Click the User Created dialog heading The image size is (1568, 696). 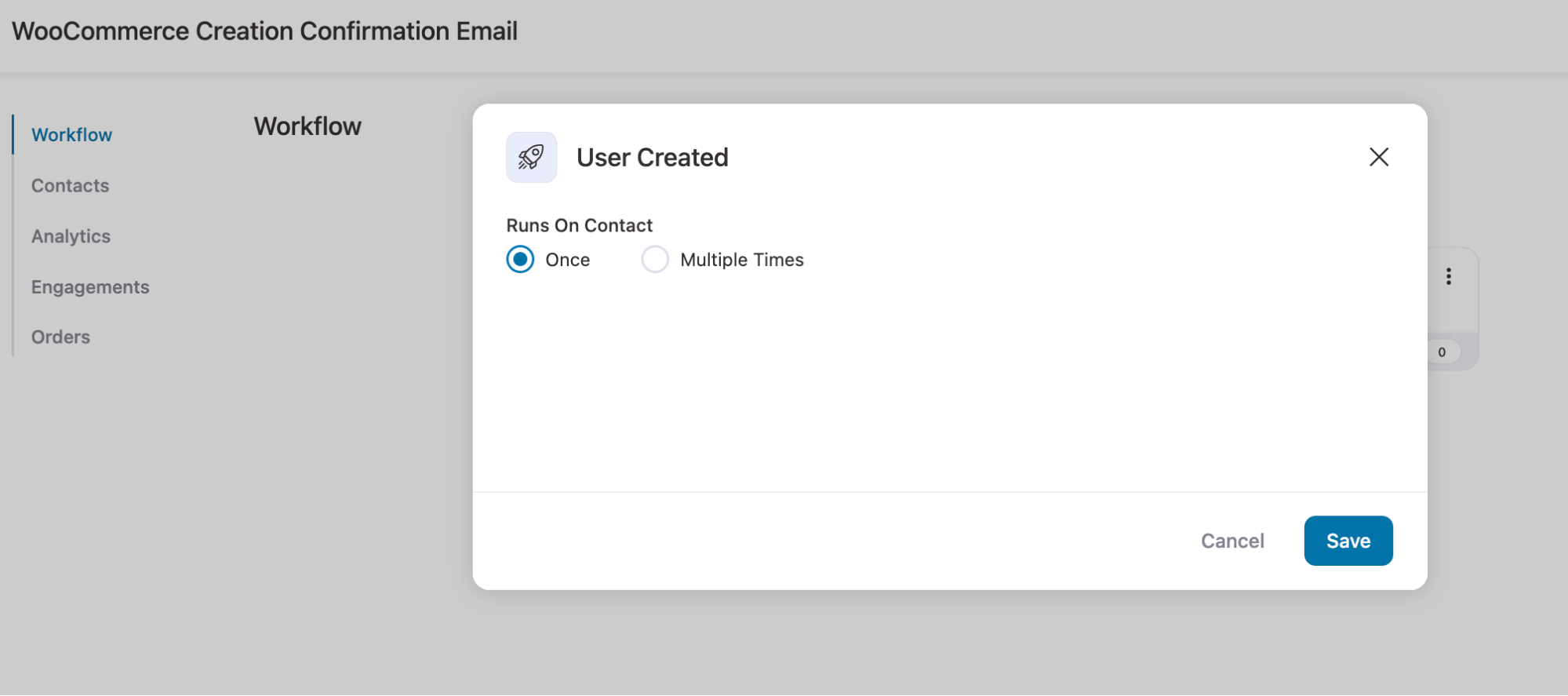[x=652, y=157]
